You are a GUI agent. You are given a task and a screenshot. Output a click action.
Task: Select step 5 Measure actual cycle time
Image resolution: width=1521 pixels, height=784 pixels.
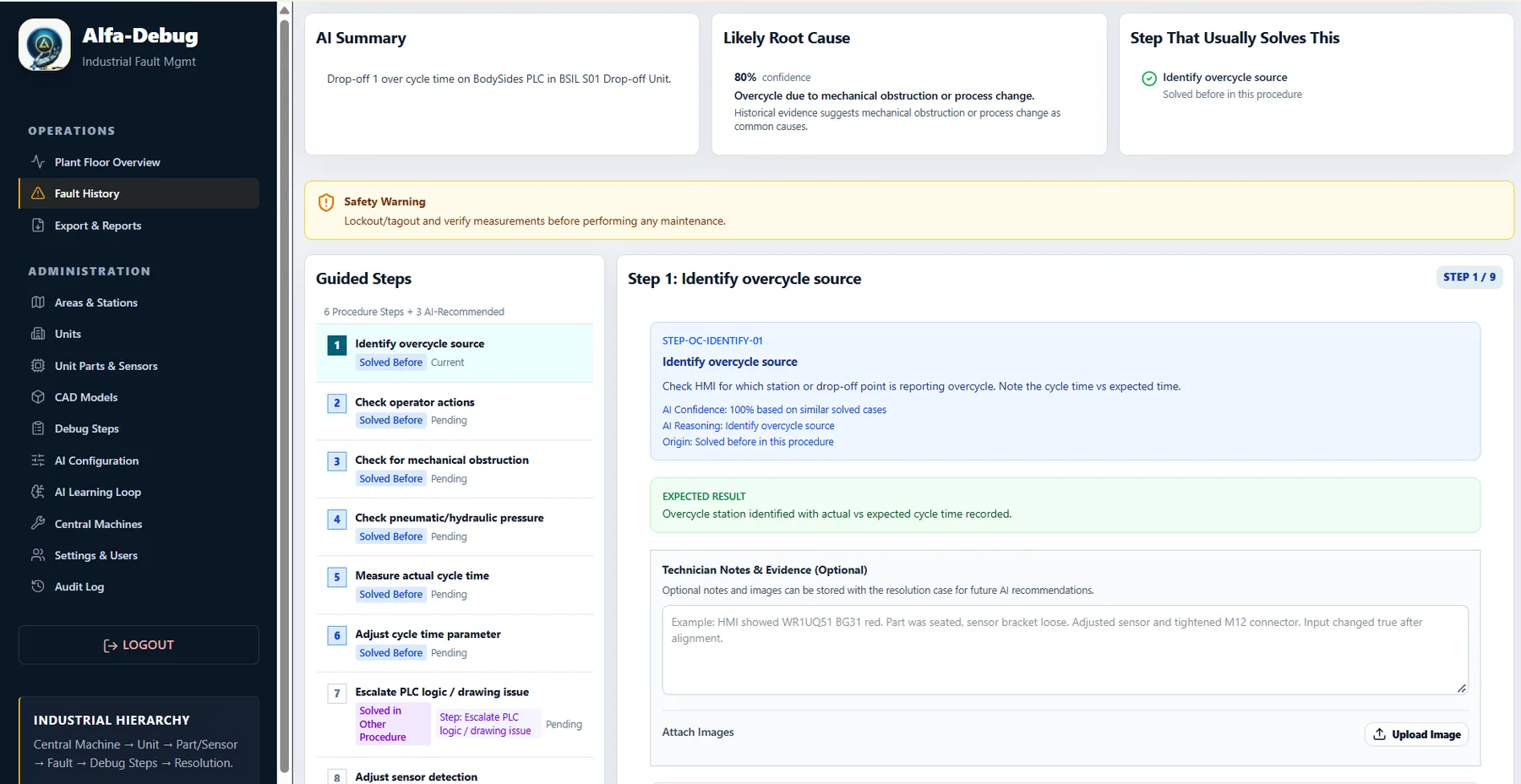click(x=455, y=585)
